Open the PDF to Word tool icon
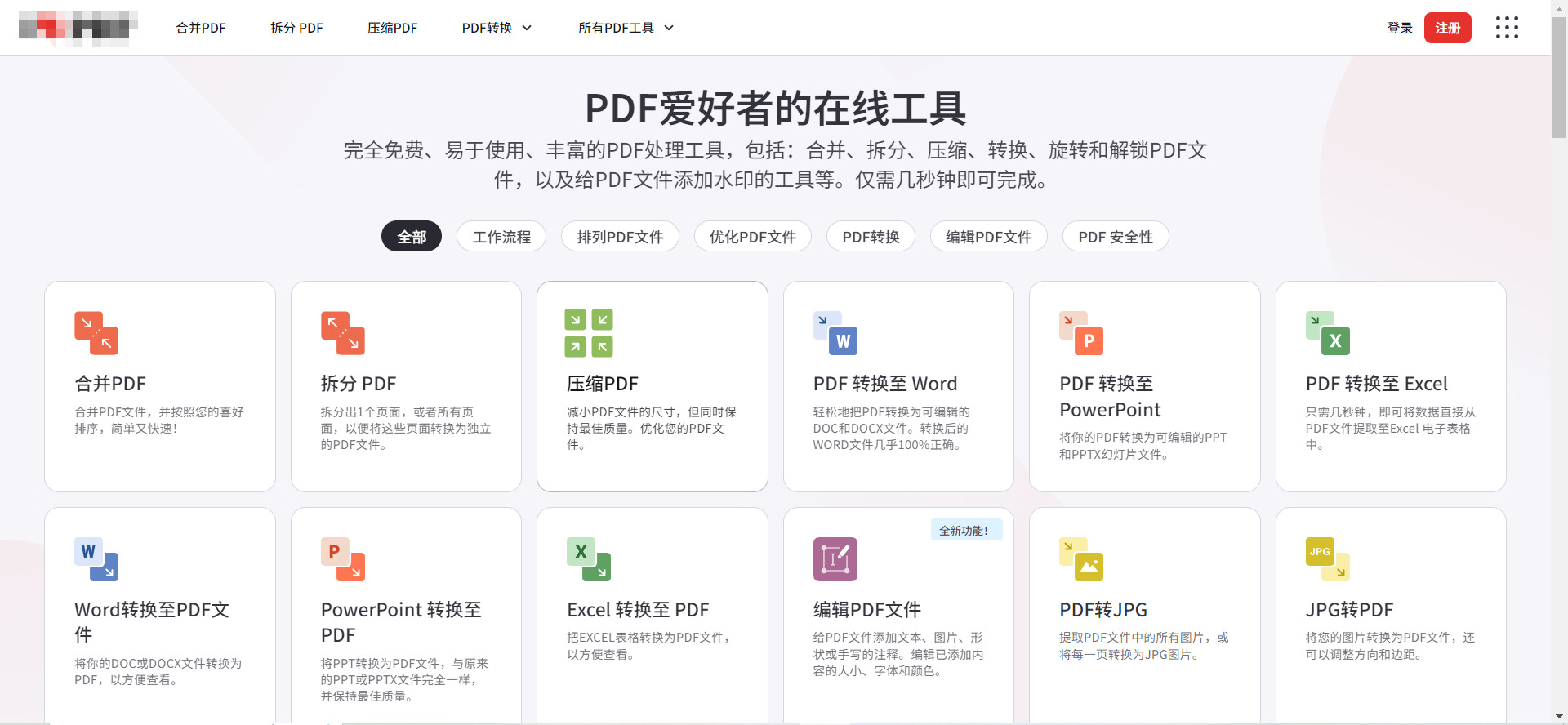Viewport: 1568px width, 725px height. (x=835, y=333)
